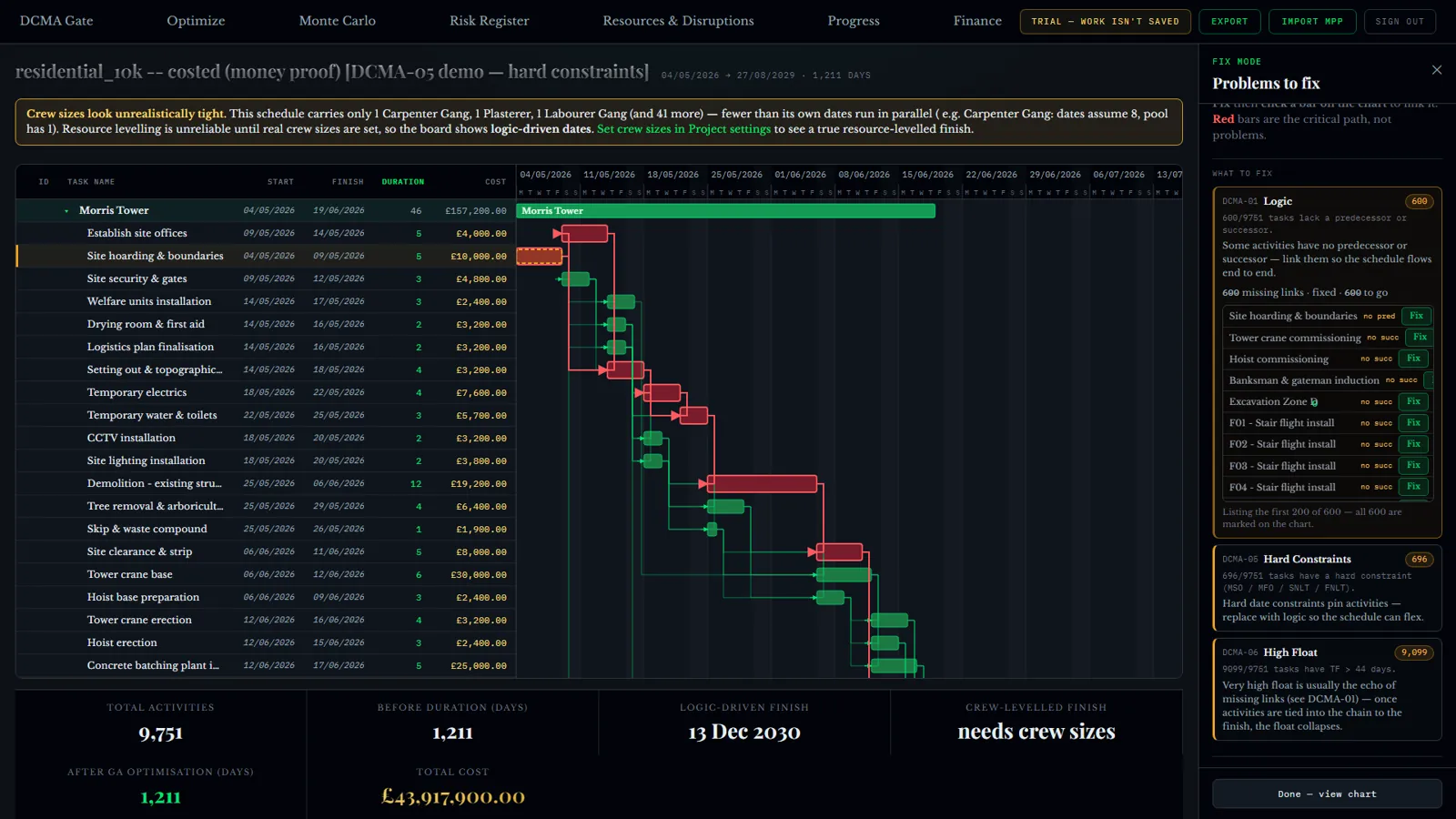Viewport: 1456px width, 819px height.
Task: Select the orange Site hoarding Gantt bar
Action: coord(540,257)
